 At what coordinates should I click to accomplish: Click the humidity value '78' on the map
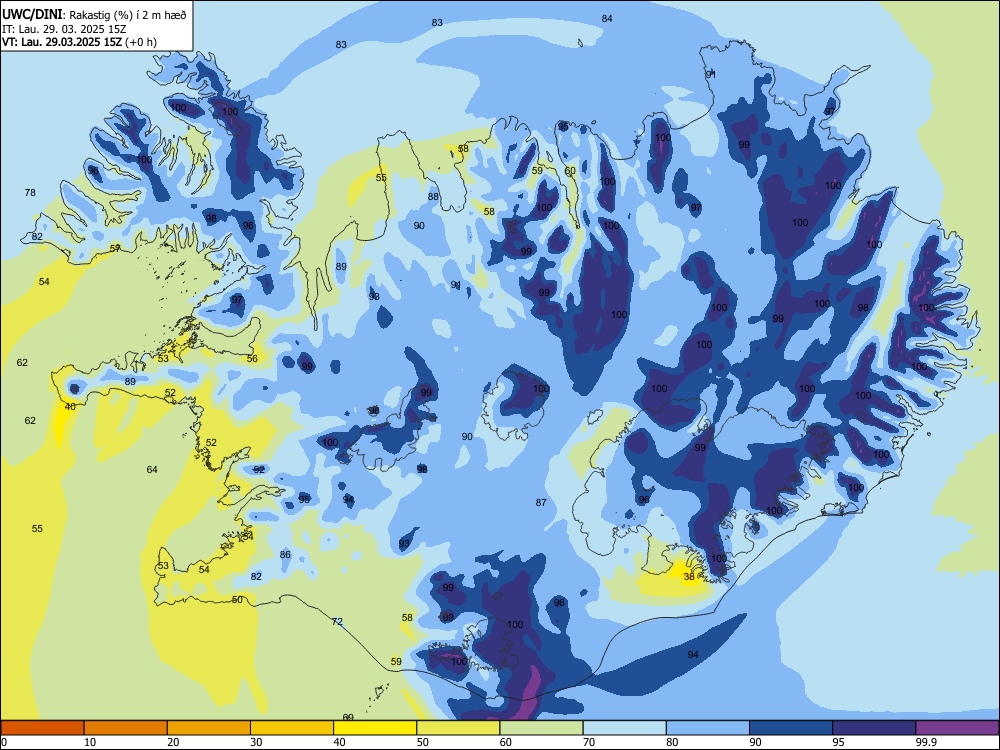30,193
